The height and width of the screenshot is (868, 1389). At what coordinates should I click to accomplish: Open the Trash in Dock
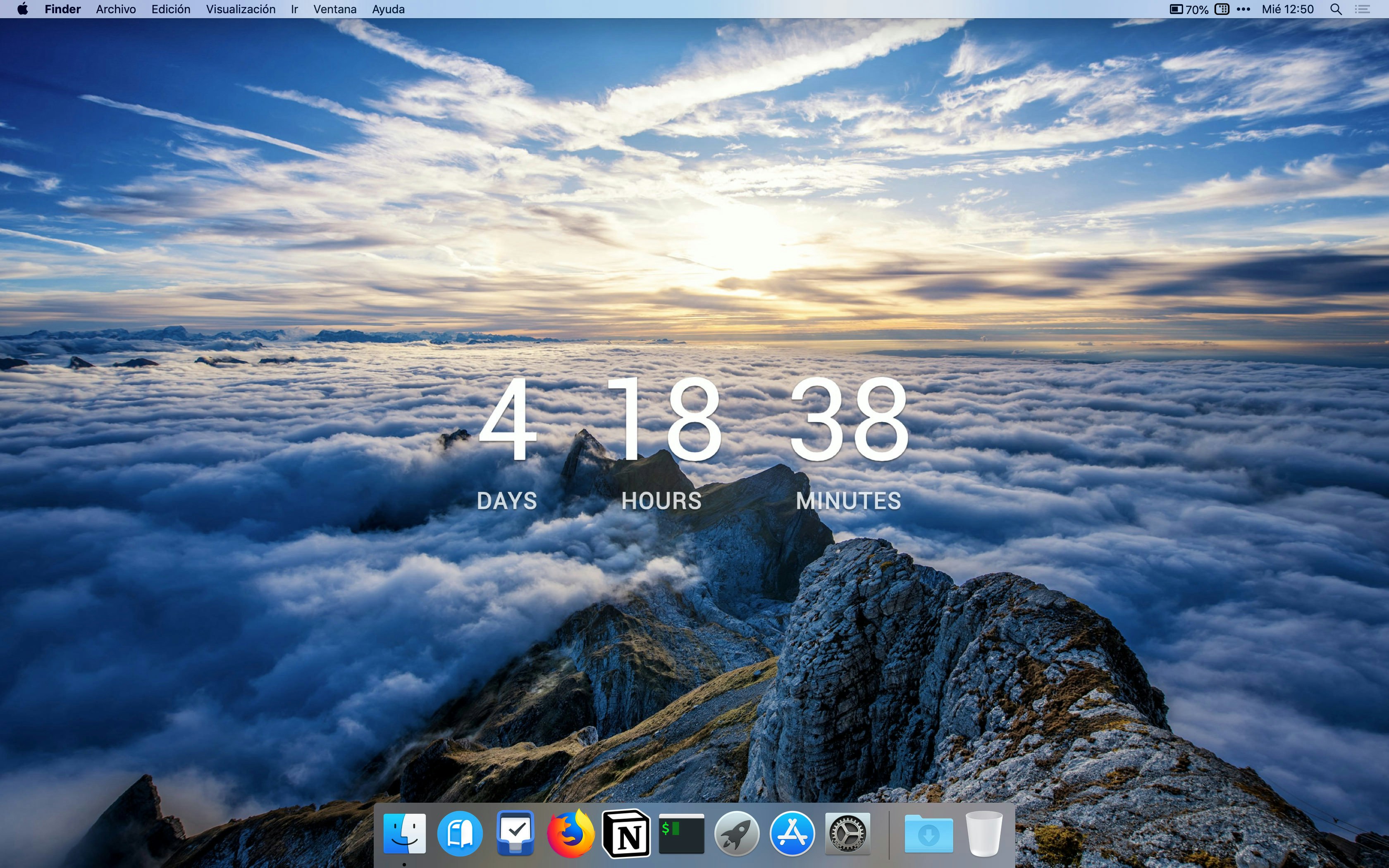coord(984,834)
